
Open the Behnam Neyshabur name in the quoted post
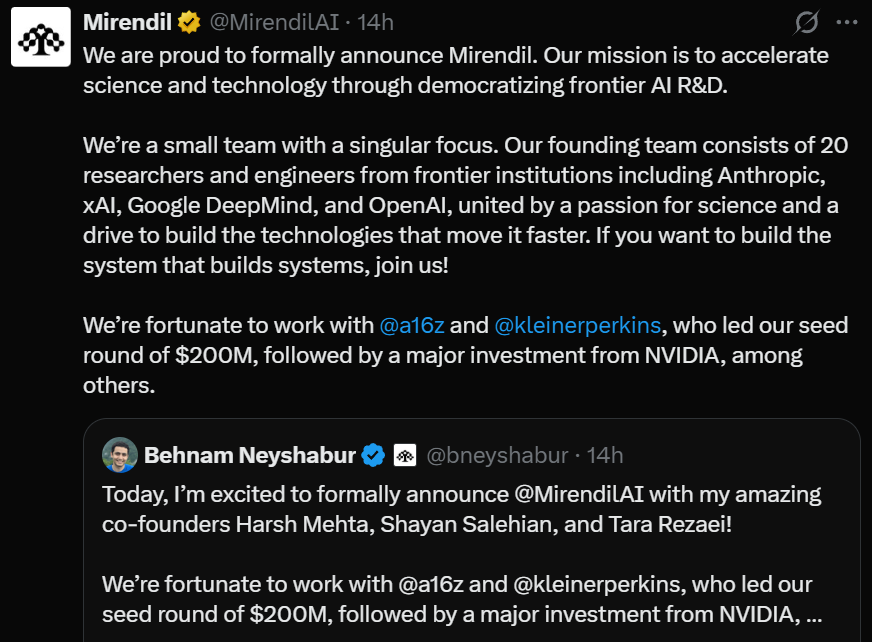click(x=250, y=455)
